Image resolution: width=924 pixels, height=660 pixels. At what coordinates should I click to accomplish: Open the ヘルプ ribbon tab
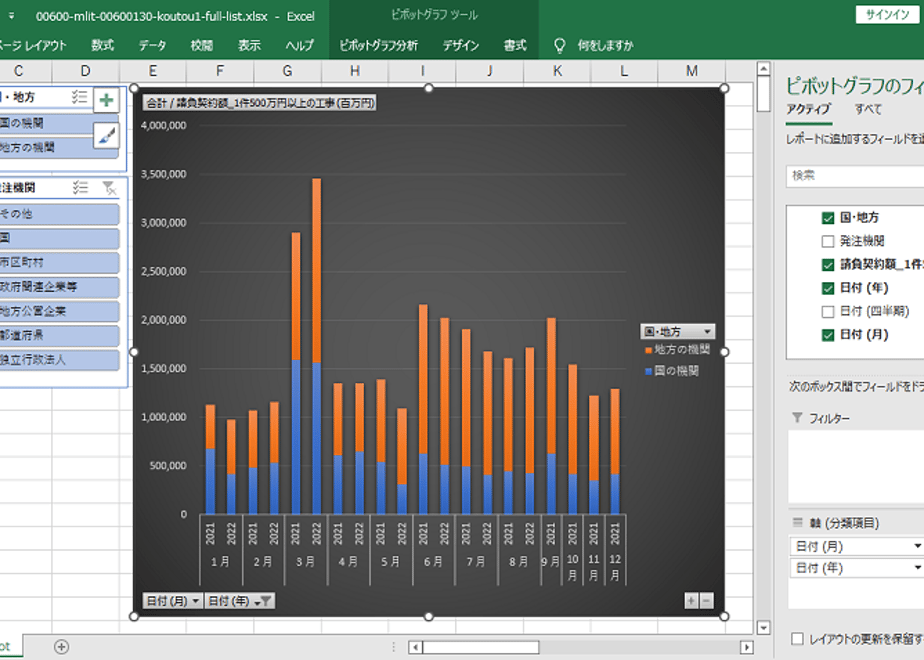(x=300, y=45)
